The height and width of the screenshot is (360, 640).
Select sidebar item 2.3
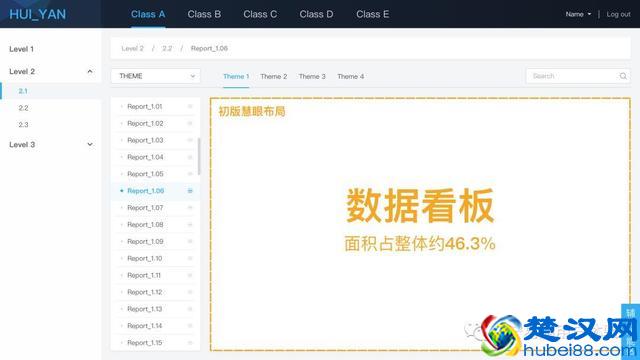(23, 125)
